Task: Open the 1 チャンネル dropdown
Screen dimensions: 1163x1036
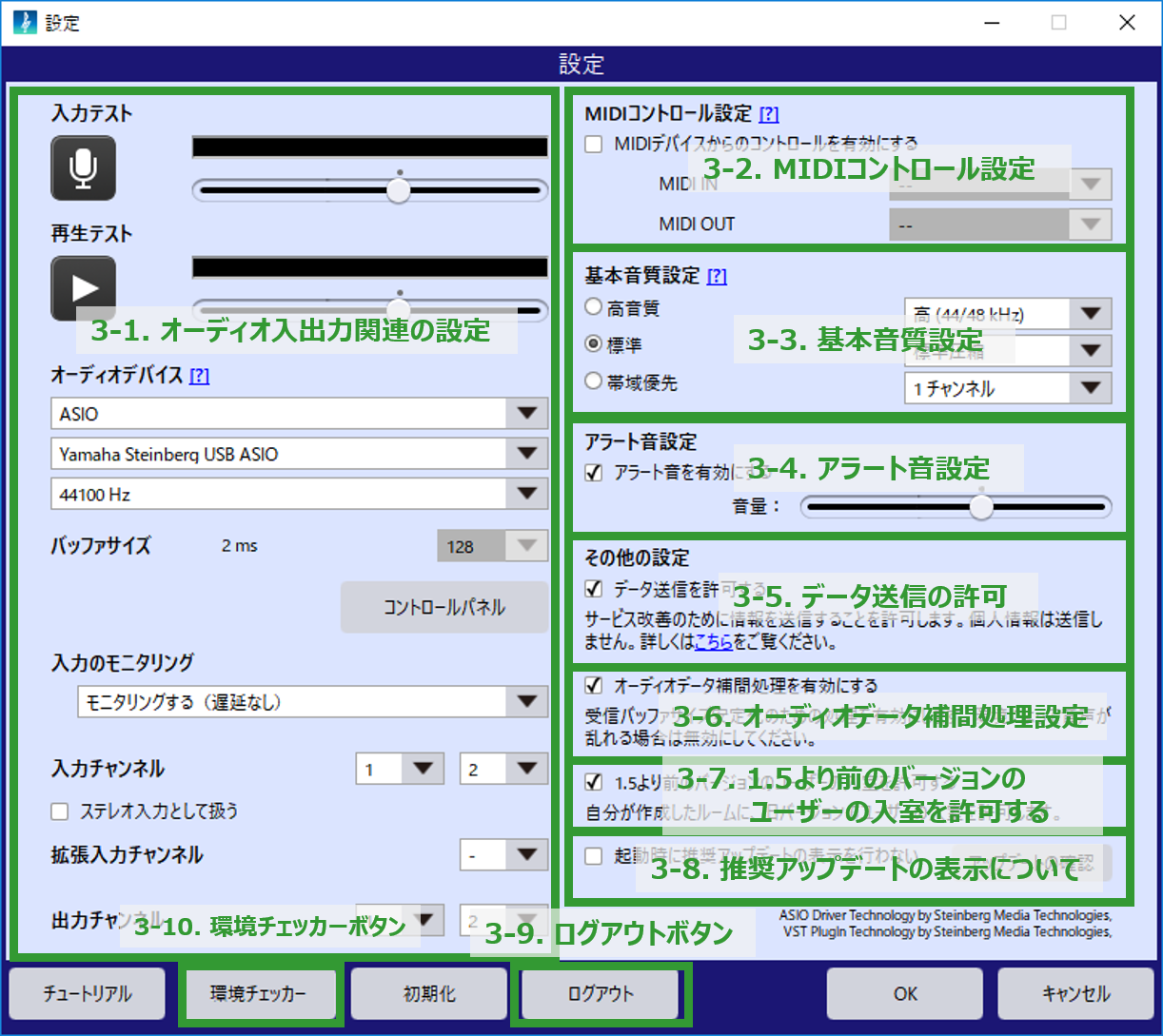Action: pos(1008,388)
